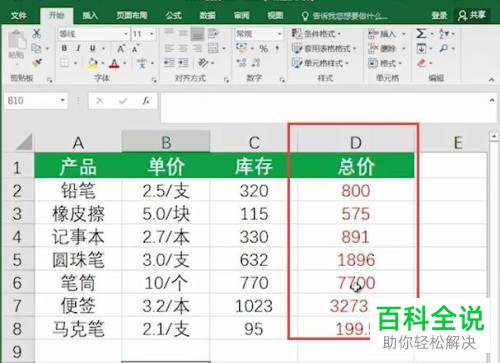This screenshot has height=363, width=500.
Task: Open Sort and Filter (A-Z) tool
Action: pos(444,33)
